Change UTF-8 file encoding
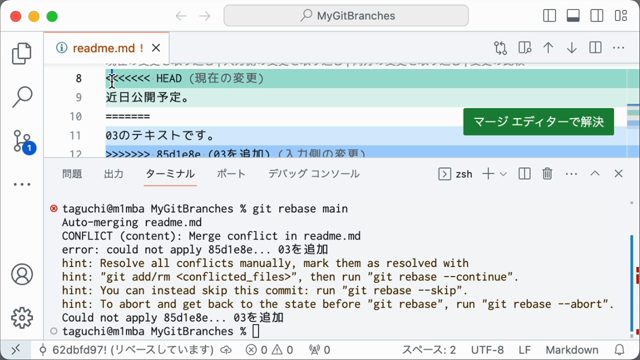This screenshot has width=640, height=360. coord(487,350)
